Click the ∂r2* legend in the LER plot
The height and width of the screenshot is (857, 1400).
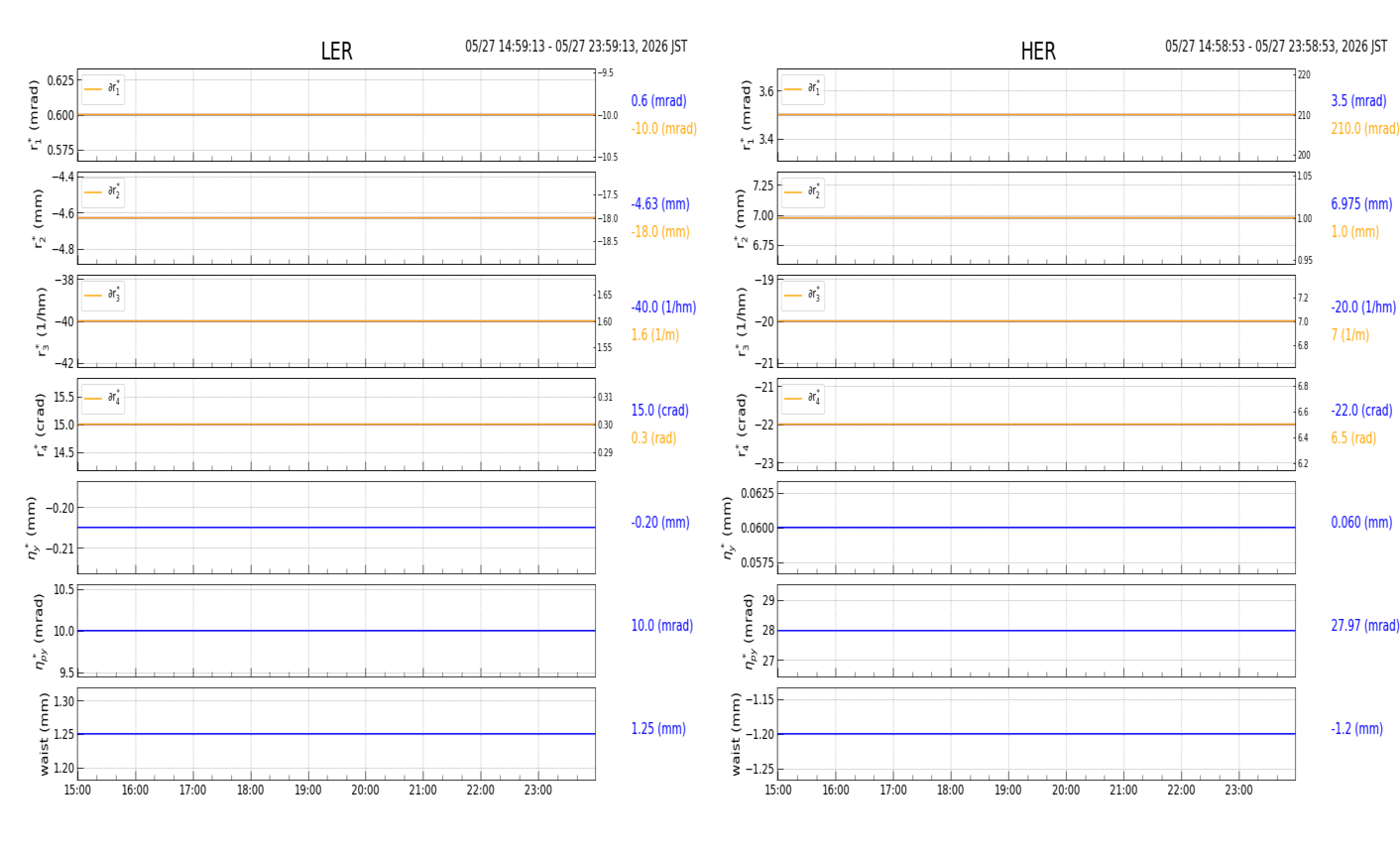tap(103, 192)
